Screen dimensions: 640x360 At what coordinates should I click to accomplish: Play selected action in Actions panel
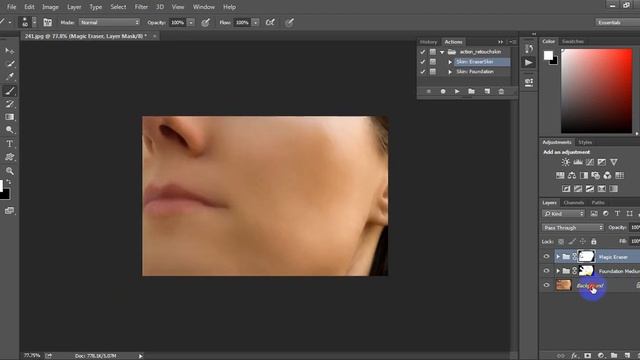(457, 91)
